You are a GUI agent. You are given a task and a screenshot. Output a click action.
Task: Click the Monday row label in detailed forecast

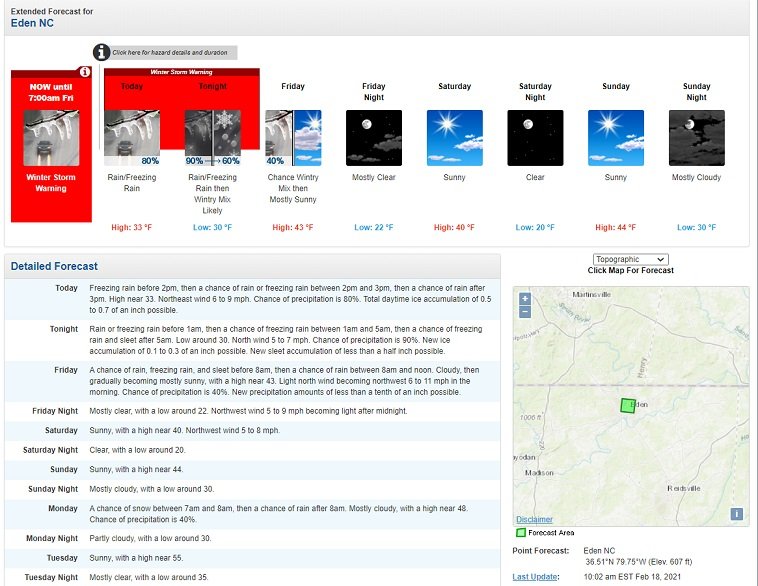pyautogui.click(x=63, y=509)
